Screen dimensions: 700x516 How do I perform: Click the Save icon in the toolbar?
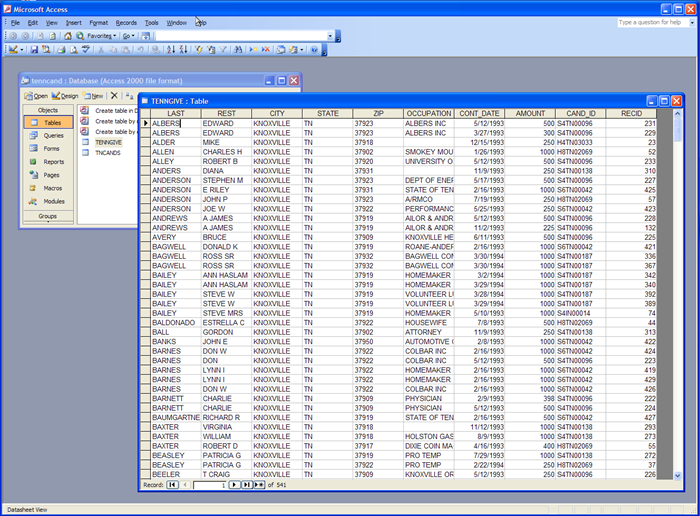pyautogui.click(x=34, y=50)
